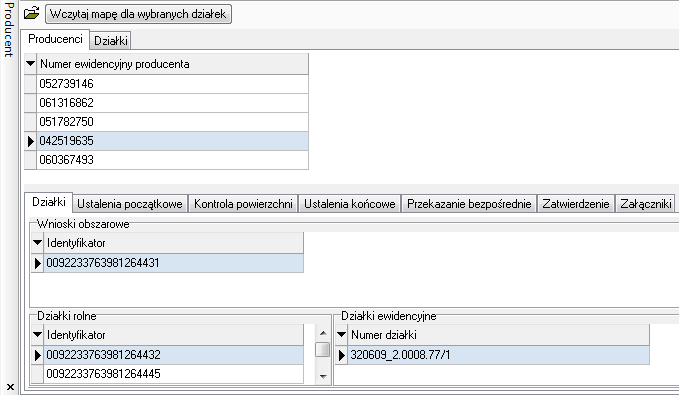This screenshot has width=679, height=395.
Task: Click Identyfikator header in Wnioski obszarowe
Action: coord(173,243)
